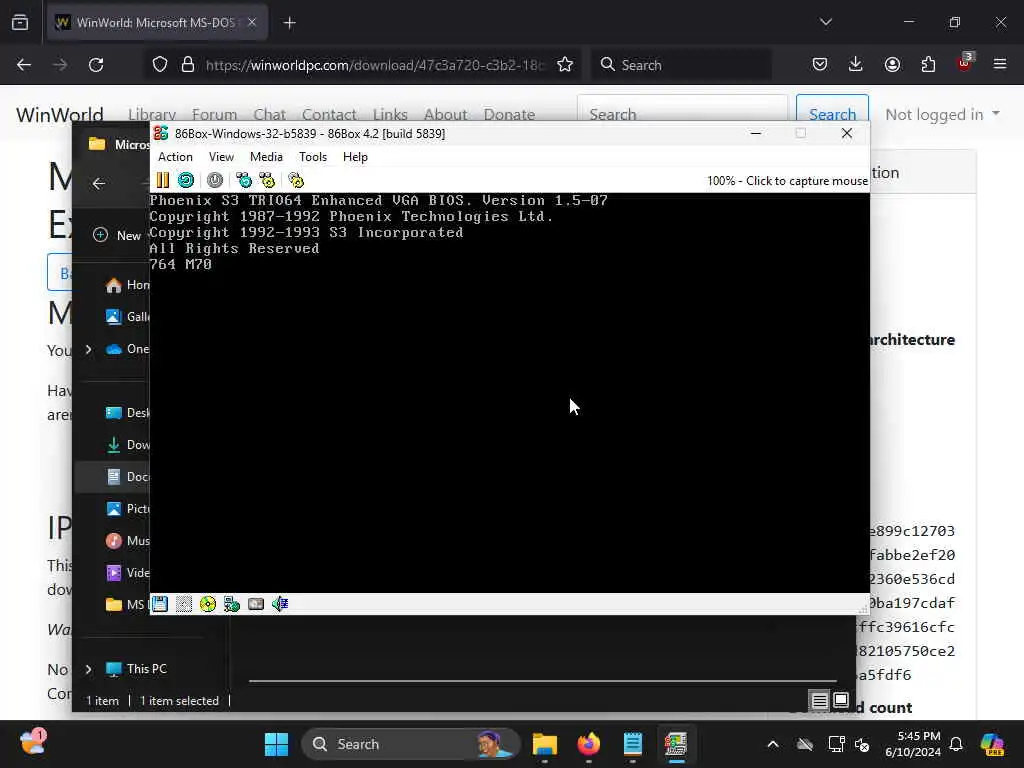The image size is (1024, 768).
Task: Switch Explorer to large icons view
Action: (x=841, y=701)
